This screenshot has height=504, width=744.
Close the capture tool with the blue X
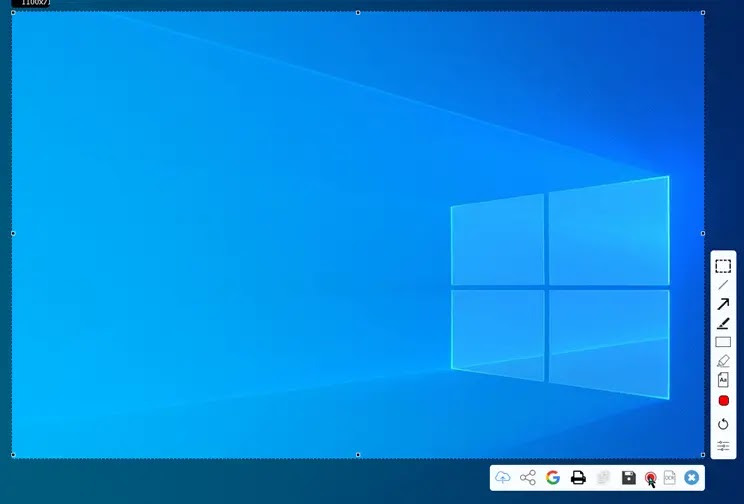coord(692,477)
